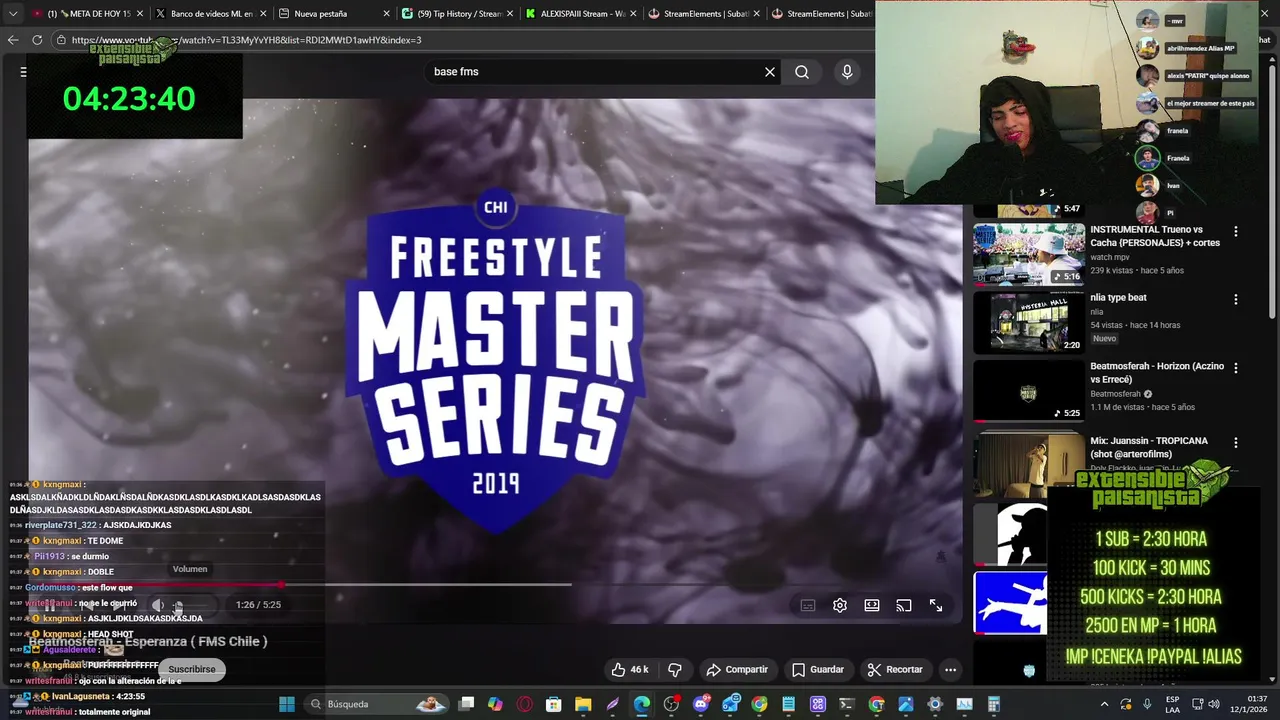The height and width of the screenshot is (720, 1280).
Task: Open the YouTube player settings gear
Action: point(840,605)
